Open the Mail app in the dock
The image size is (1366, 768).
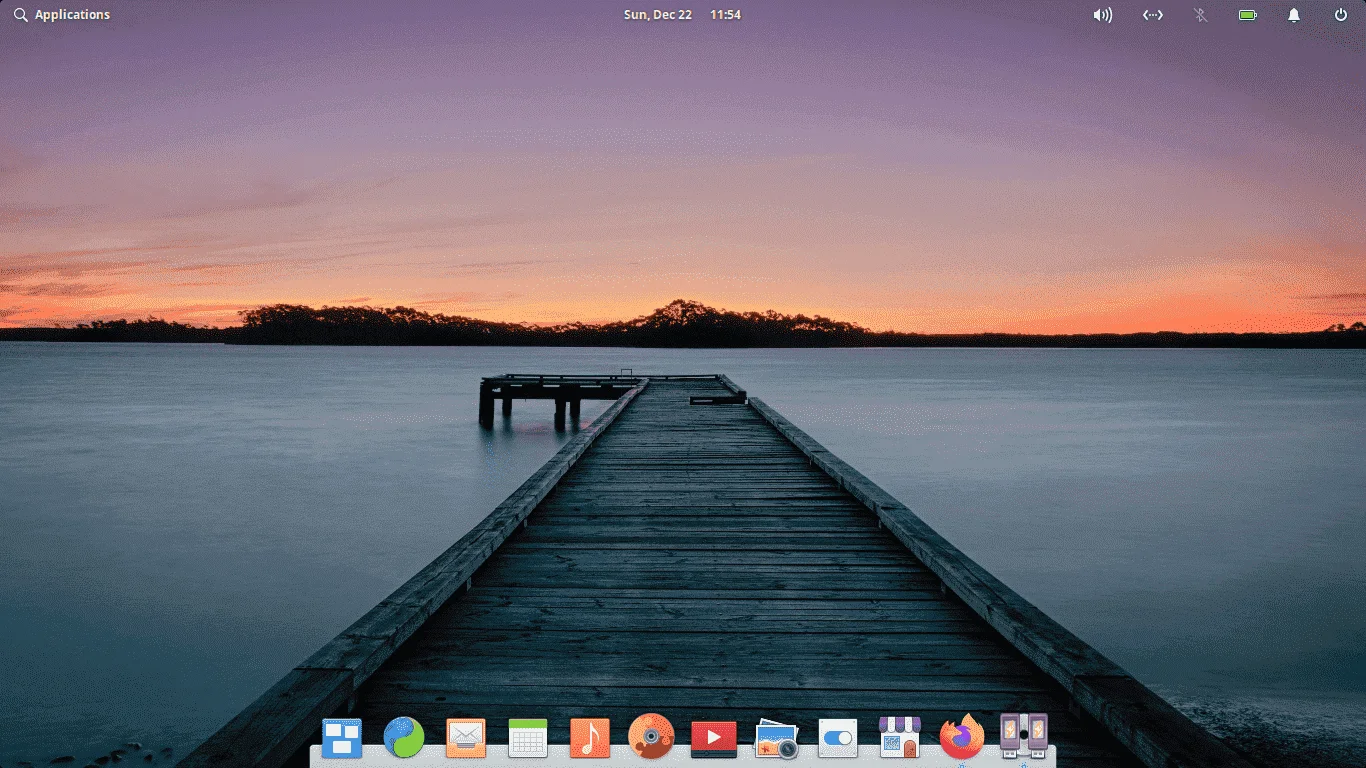466,739
